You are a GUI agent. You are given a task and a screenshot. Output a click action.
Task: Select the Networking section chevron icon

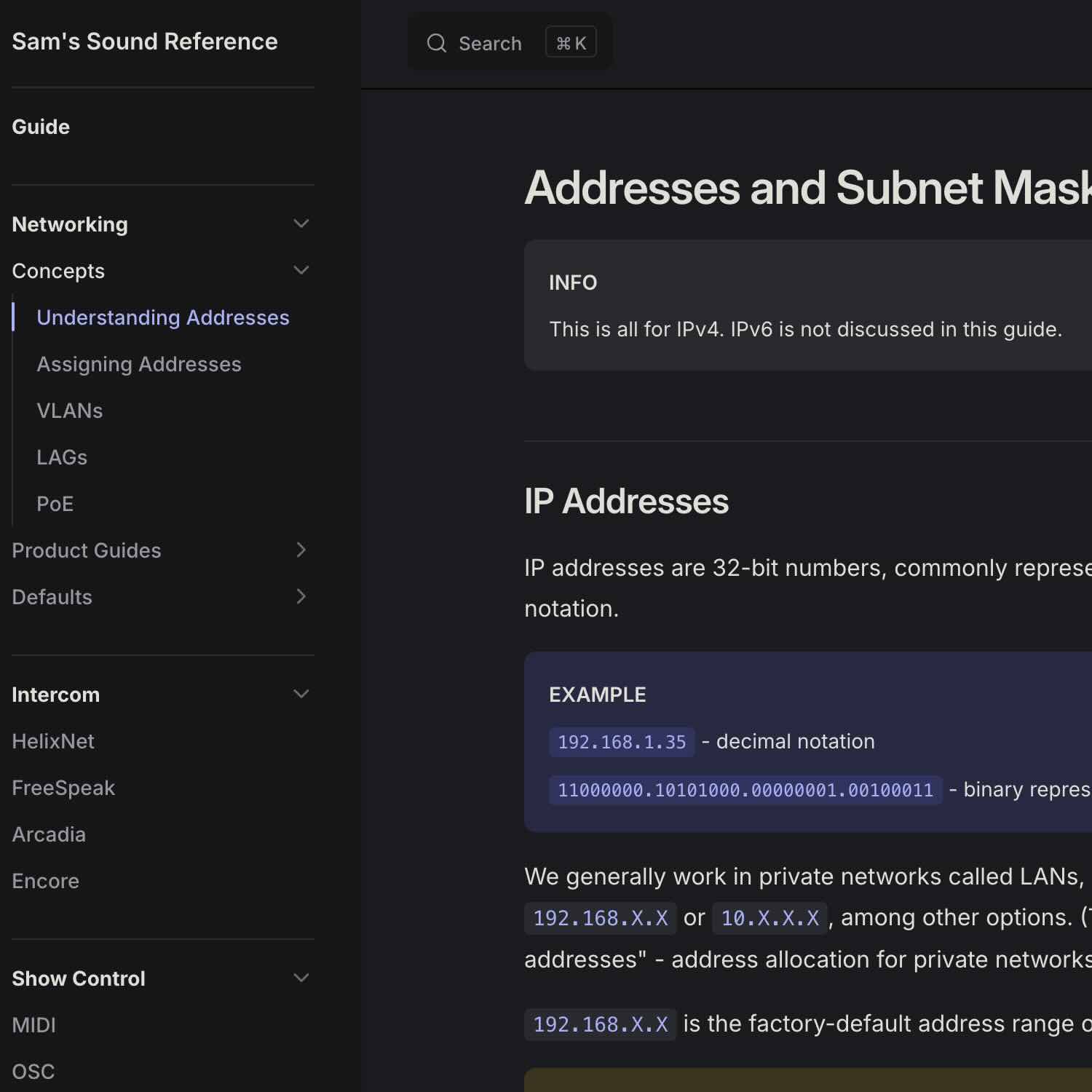[x=301, y=223]
